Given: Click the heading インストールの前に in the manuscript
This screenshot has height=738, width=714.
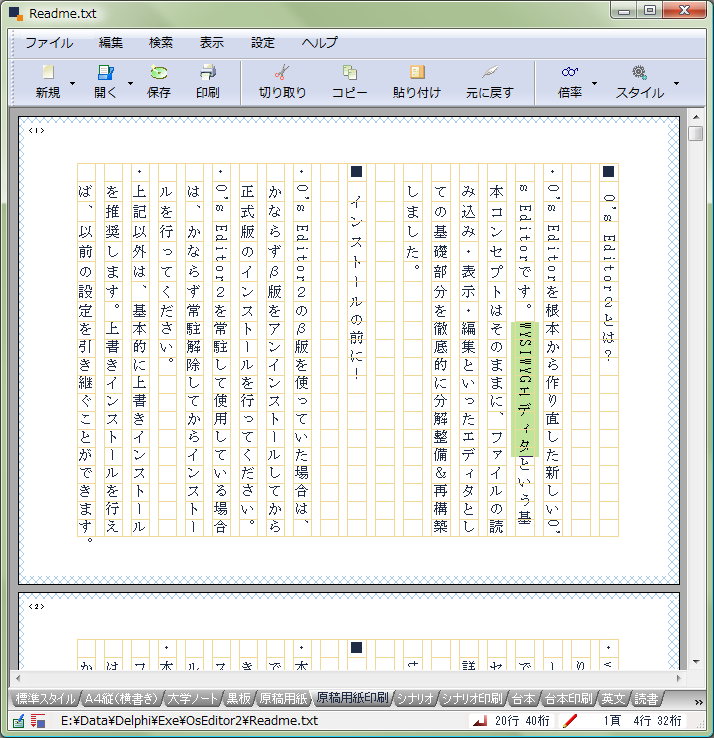Looking at the screenshot, I should 357,288.
